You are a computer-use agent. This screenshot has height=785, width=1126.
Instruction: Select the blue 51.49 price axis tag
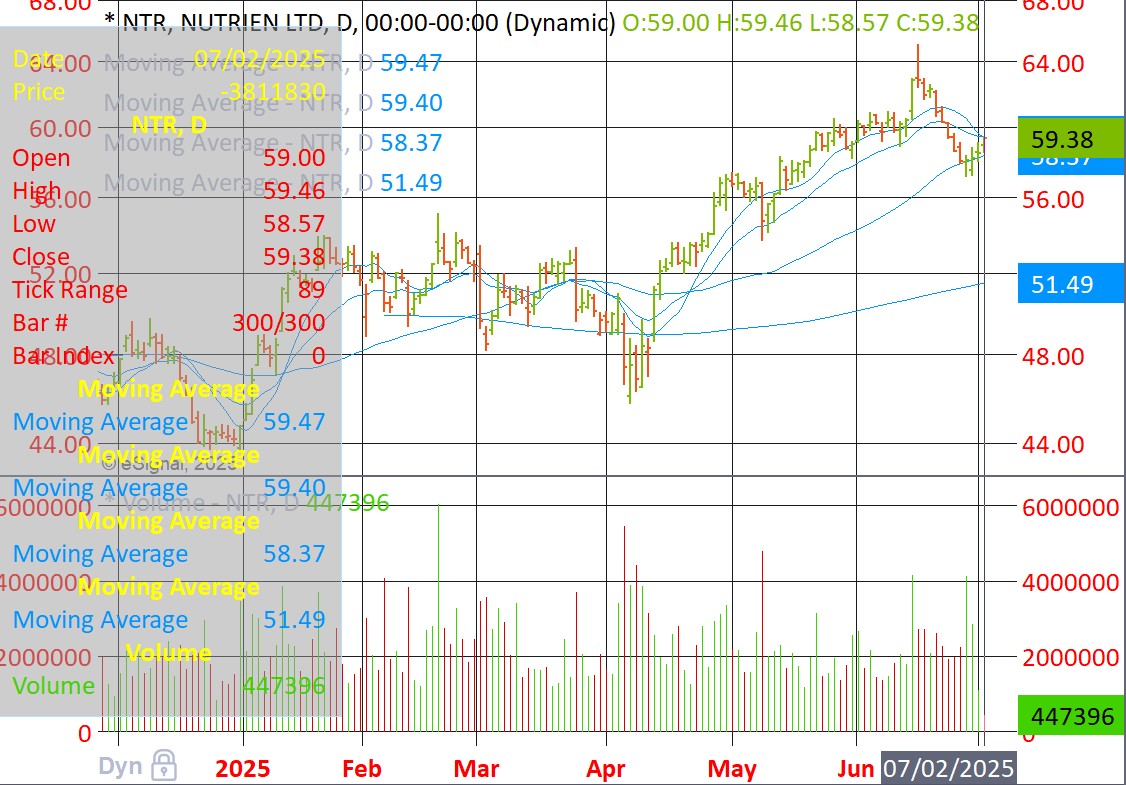pyautogui.click(x=1071, y=284)
